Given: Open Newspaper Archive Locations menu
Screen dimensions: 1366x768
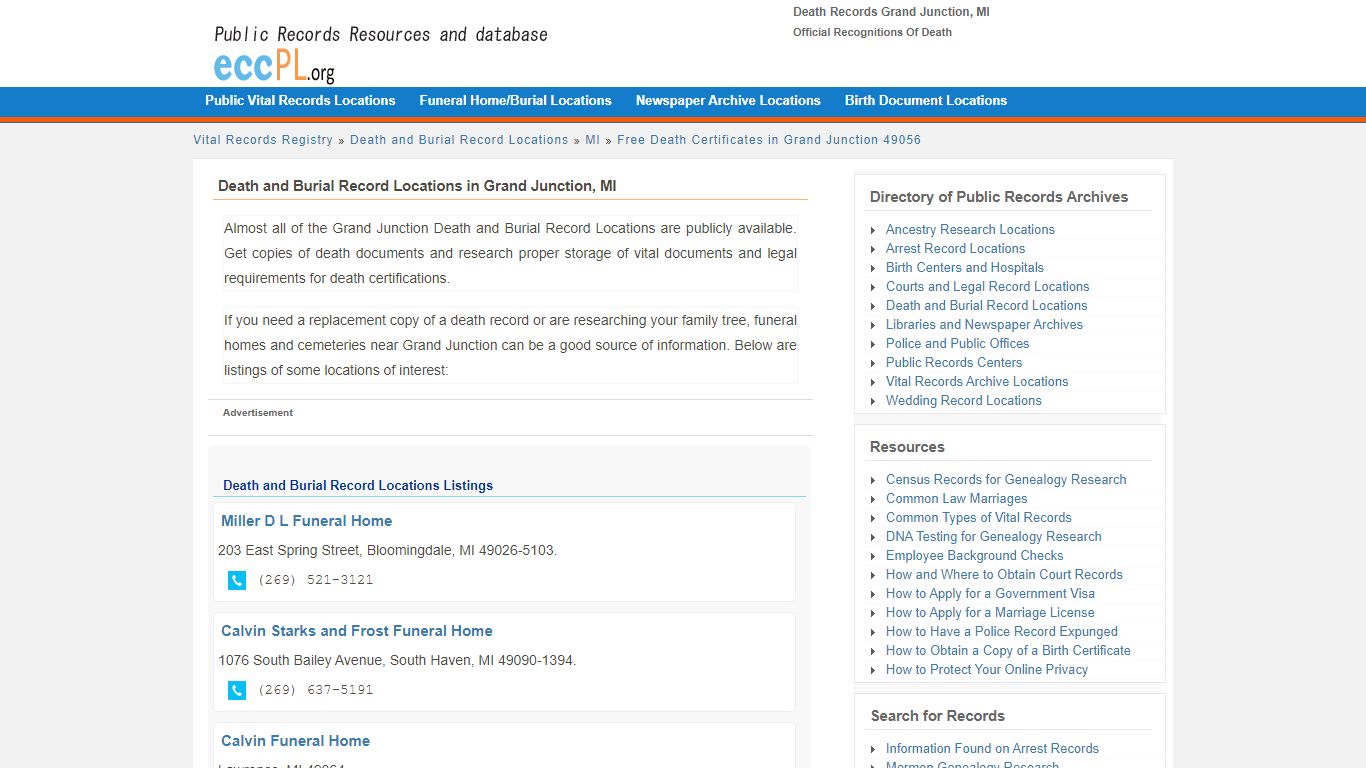Looking at the screenshot, I should click(x=728, y=100).
